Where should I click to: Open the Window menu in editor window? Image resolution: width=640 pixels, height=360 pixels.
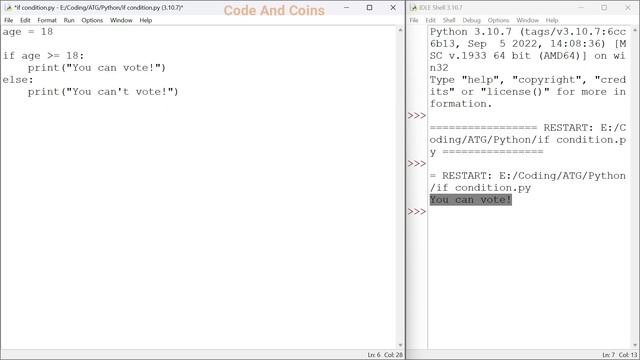point(121,20)
